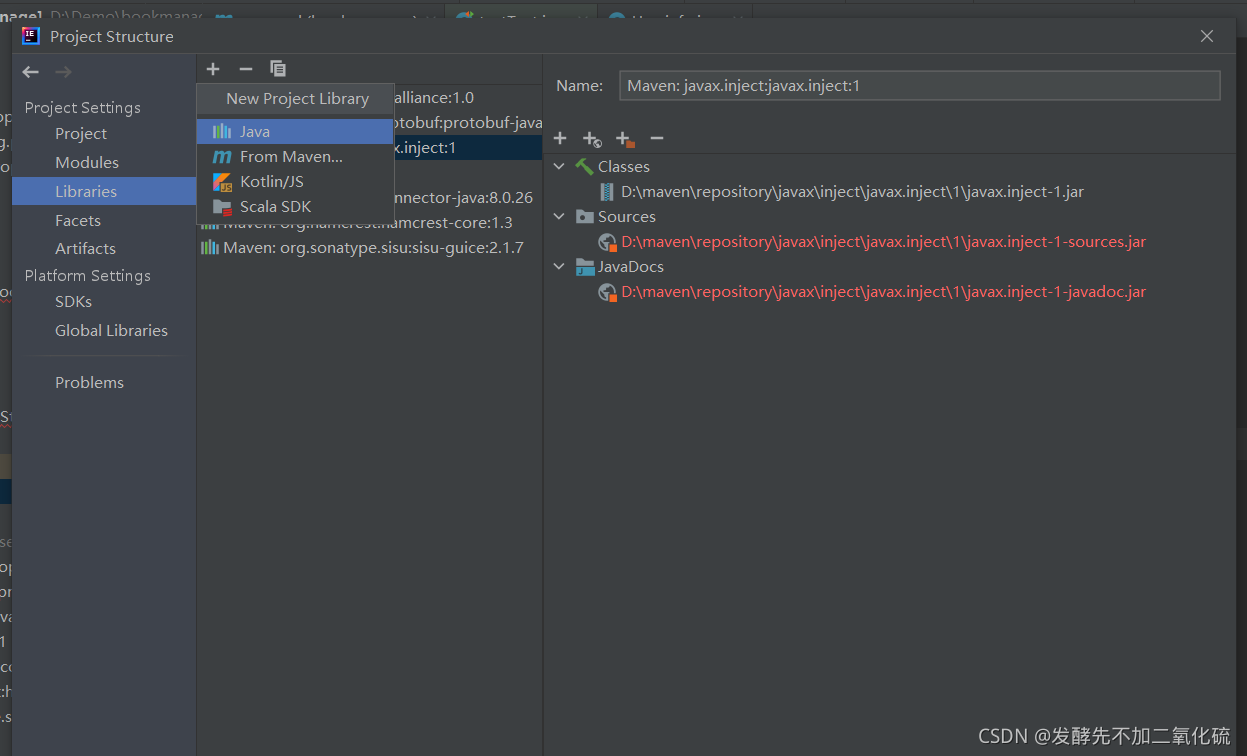
Task: Open the Project settings page
Action: [81, 133]
